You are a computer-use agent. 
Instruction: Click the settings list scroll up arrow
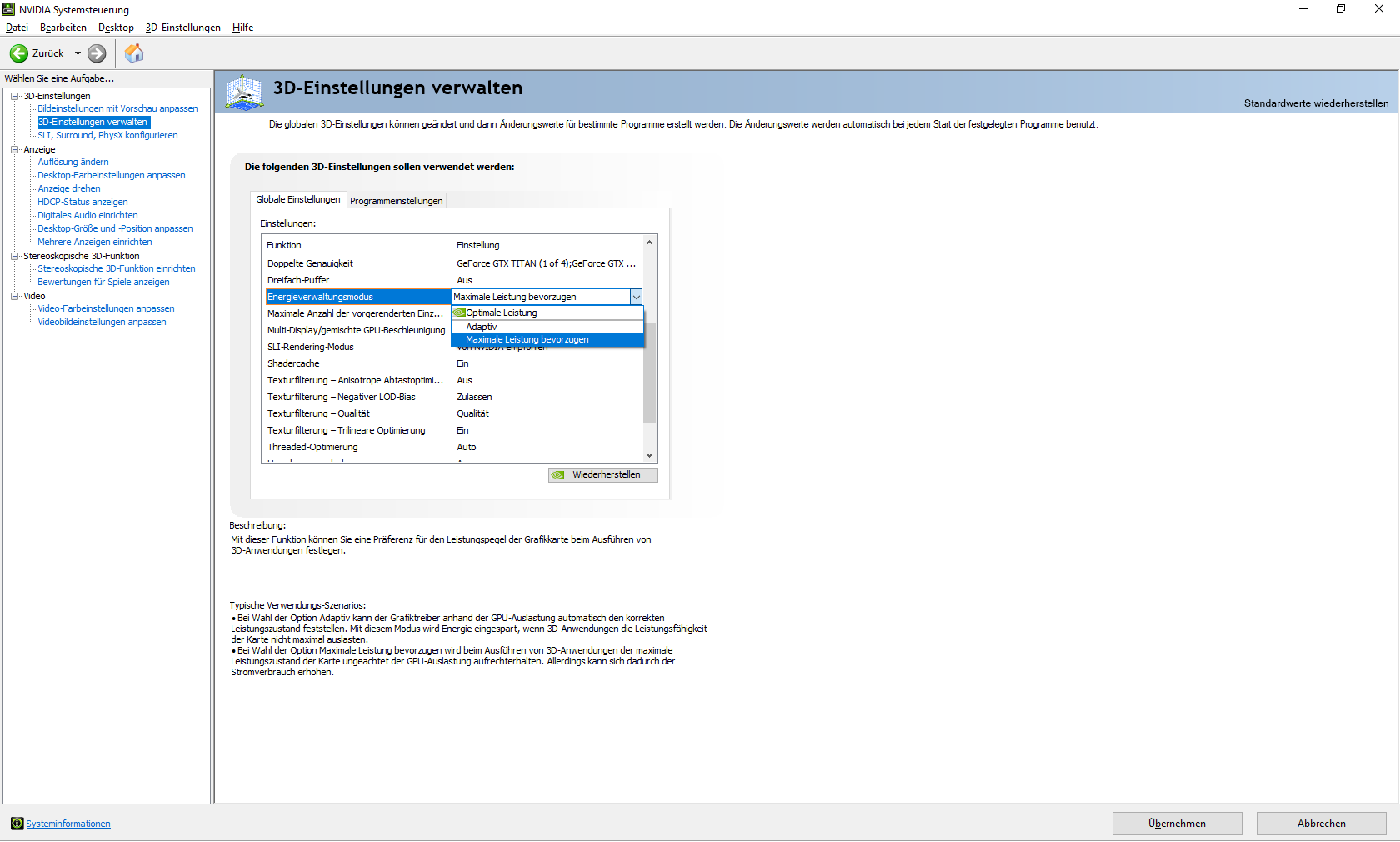(650, 243)
